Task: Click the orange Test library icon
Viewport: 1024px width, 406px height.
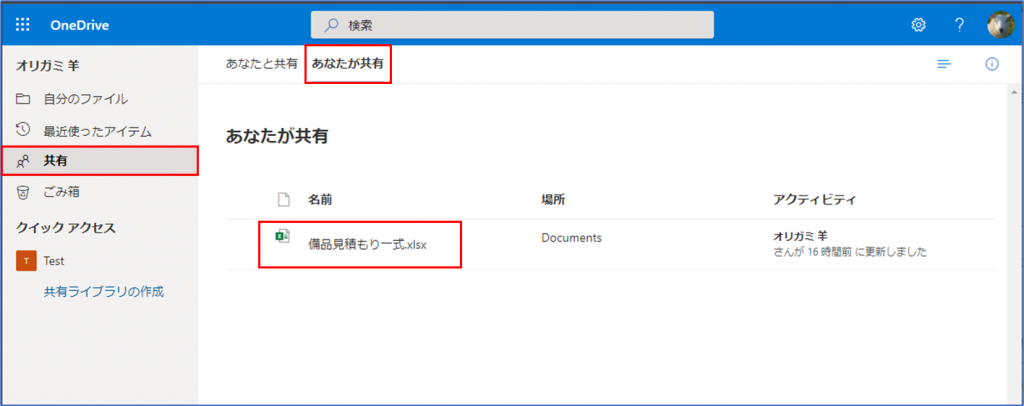Action: coord(25,261)
